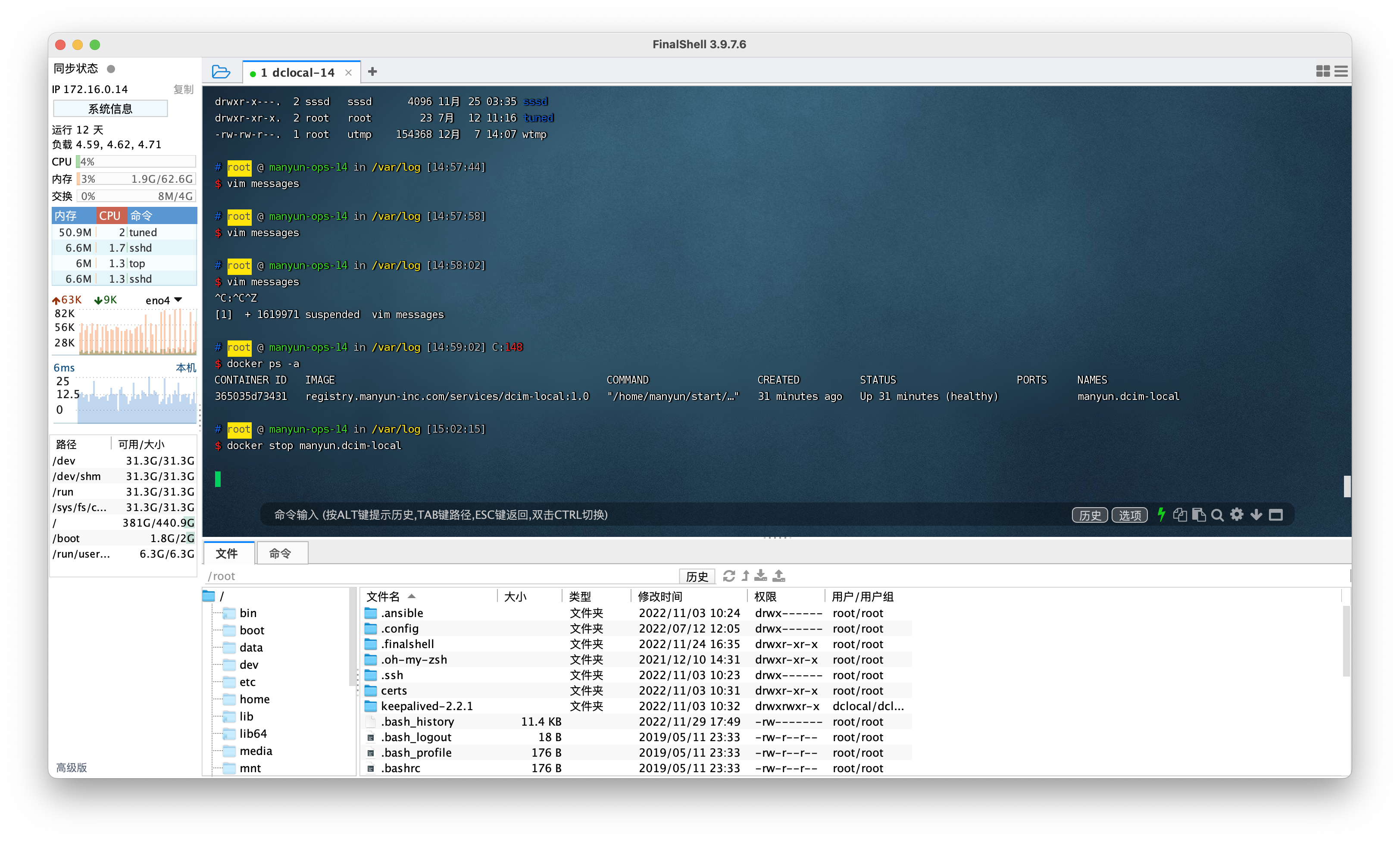Click the copy icon in terminal toolbar
This screenshot has height=842, width=1400.
pos(1180,515)
